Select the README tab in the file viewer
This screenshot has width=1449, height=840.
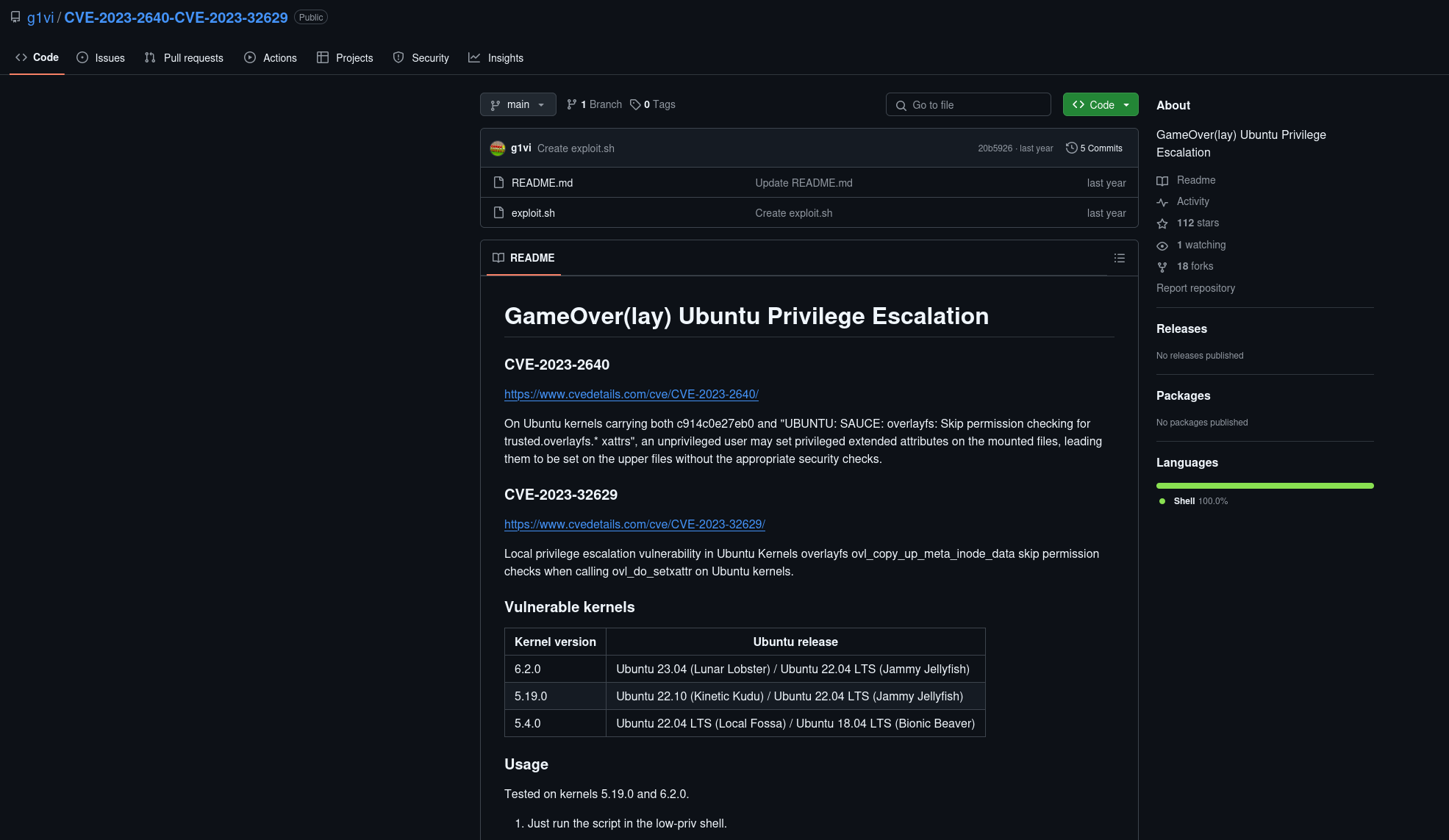pos(523,258)
